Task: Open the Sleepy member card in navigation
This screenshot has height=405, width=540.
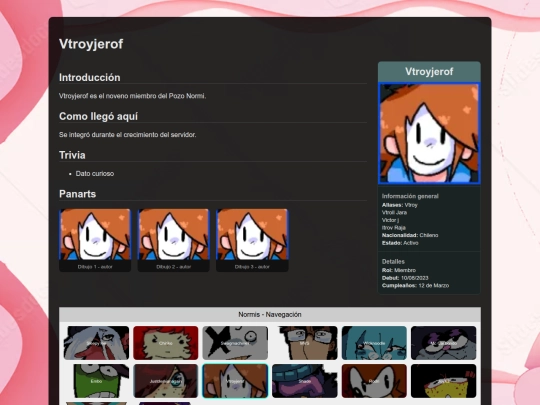Action: 96,343
